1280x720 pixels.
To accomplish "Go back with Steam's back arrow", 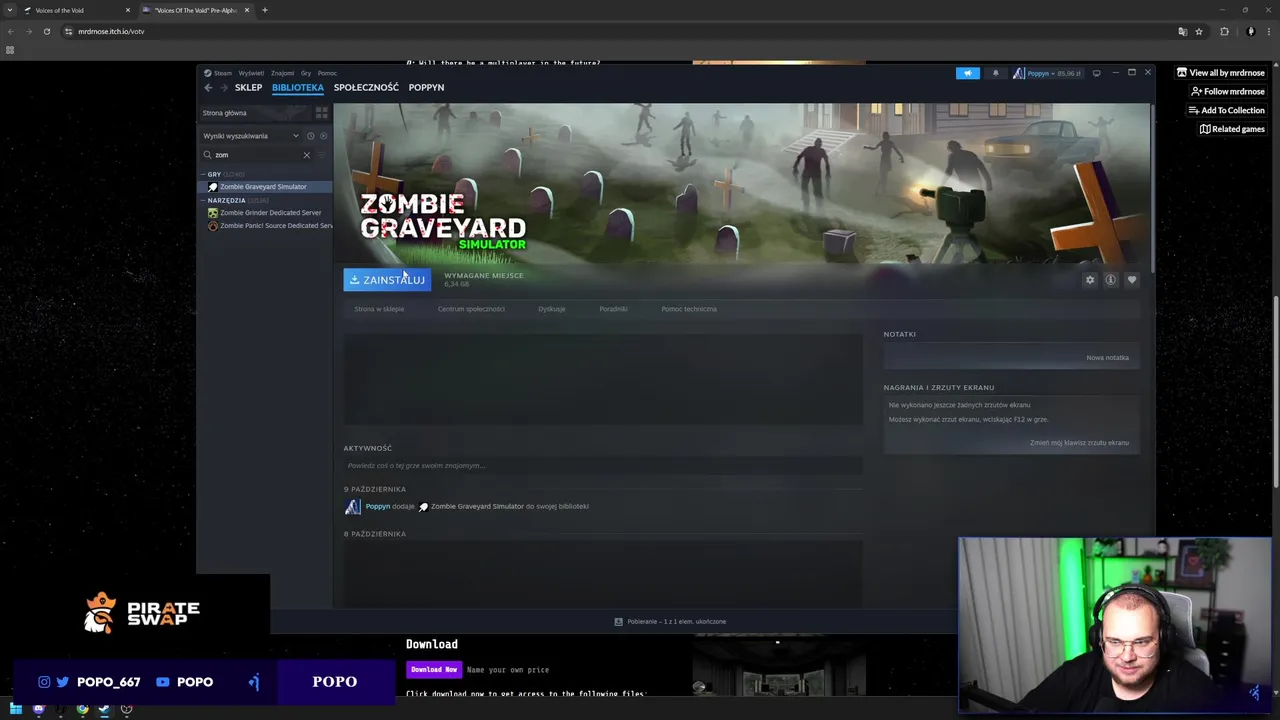I will coord(209,87).
